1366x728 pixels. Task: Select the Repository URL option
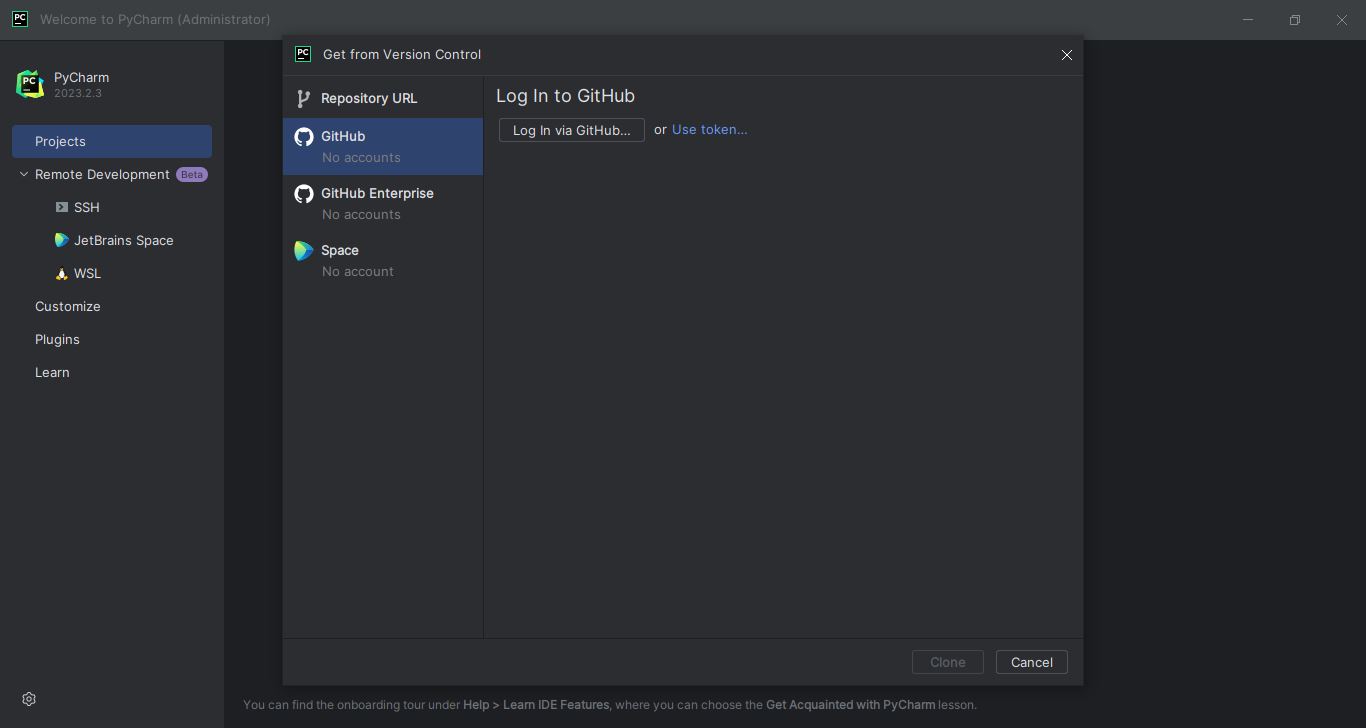tap(383, 98)
